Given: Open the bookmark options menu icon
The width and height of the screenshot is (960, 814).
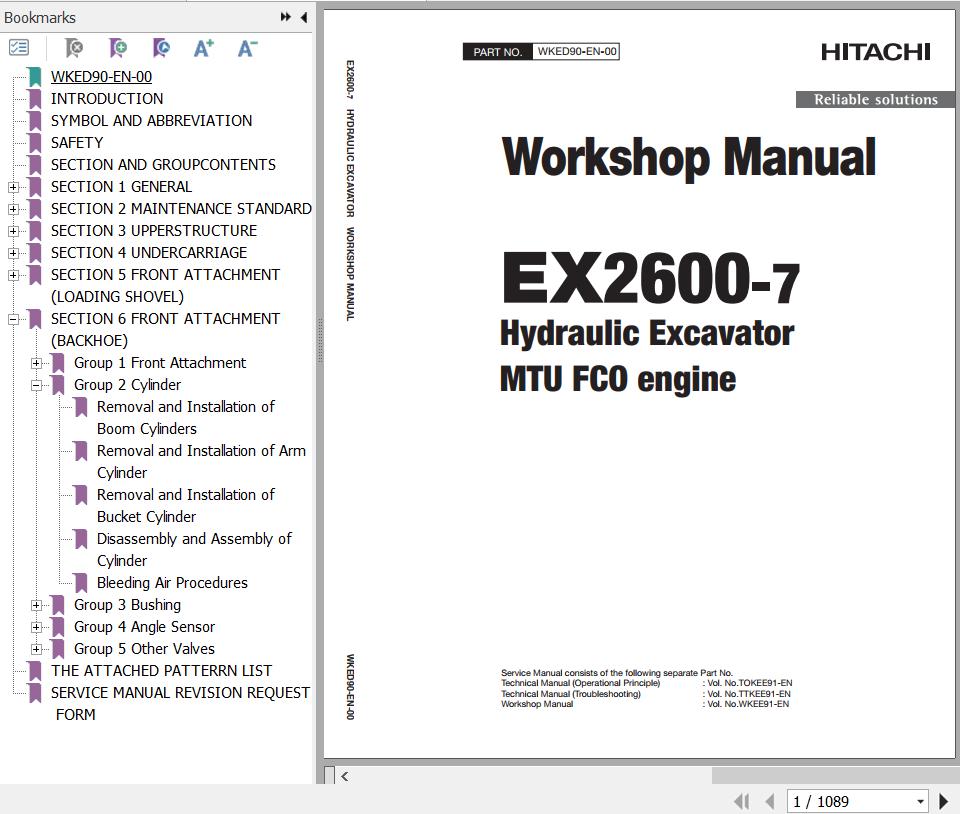Looking at the screenshot, I should point(19,48).
